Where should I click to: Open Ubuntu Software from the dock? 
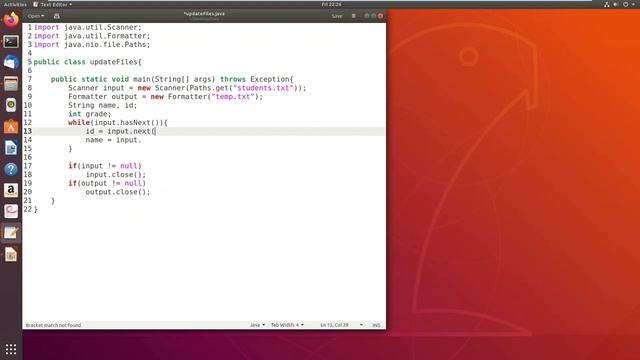point(11,126)
